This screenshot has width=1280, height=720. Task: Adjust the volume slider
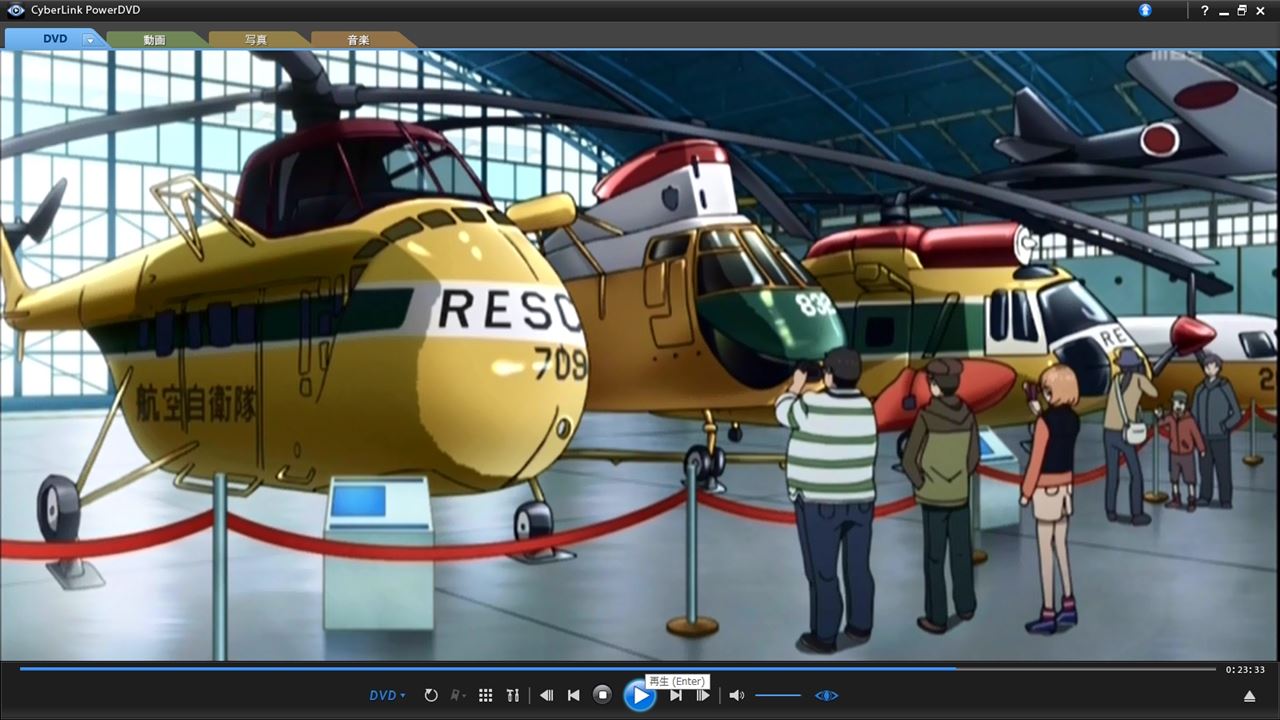(x=778, y=695)
